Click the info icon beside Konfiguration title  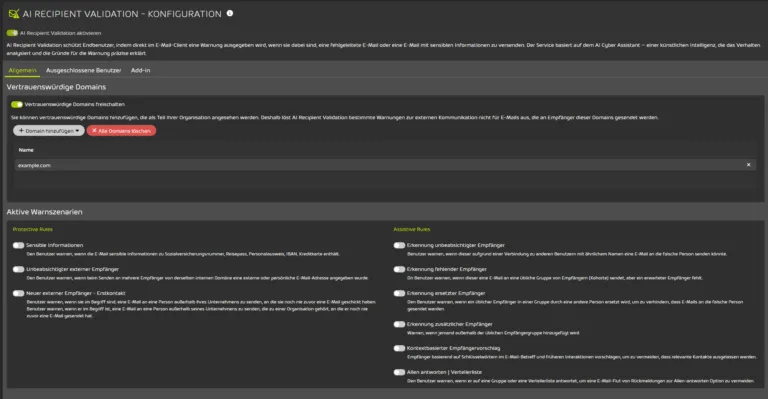(x=230, y=13)
